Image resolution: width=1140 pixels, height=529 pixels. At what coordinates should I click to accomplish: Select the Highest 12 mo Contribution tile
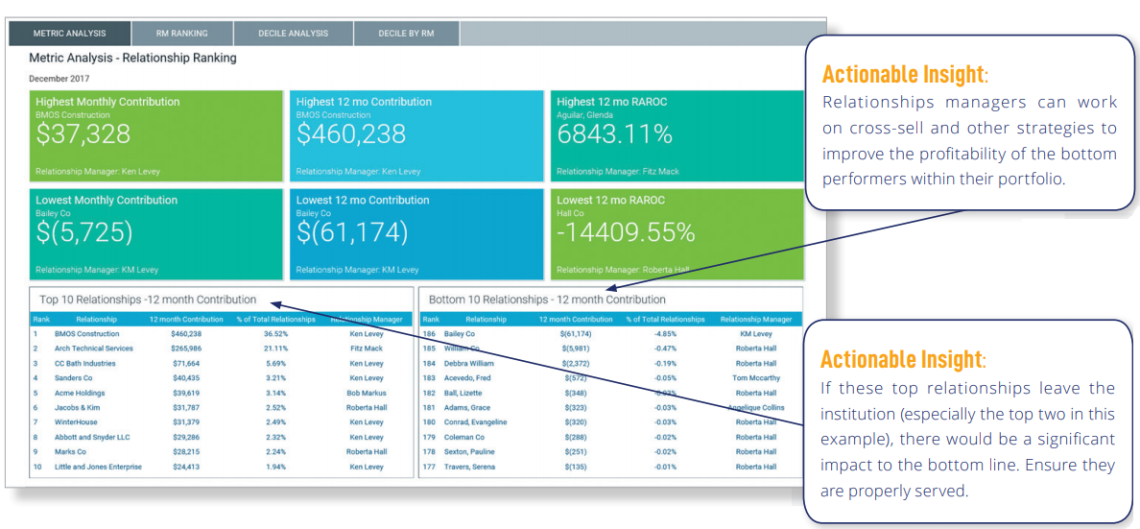pos(416,136)
